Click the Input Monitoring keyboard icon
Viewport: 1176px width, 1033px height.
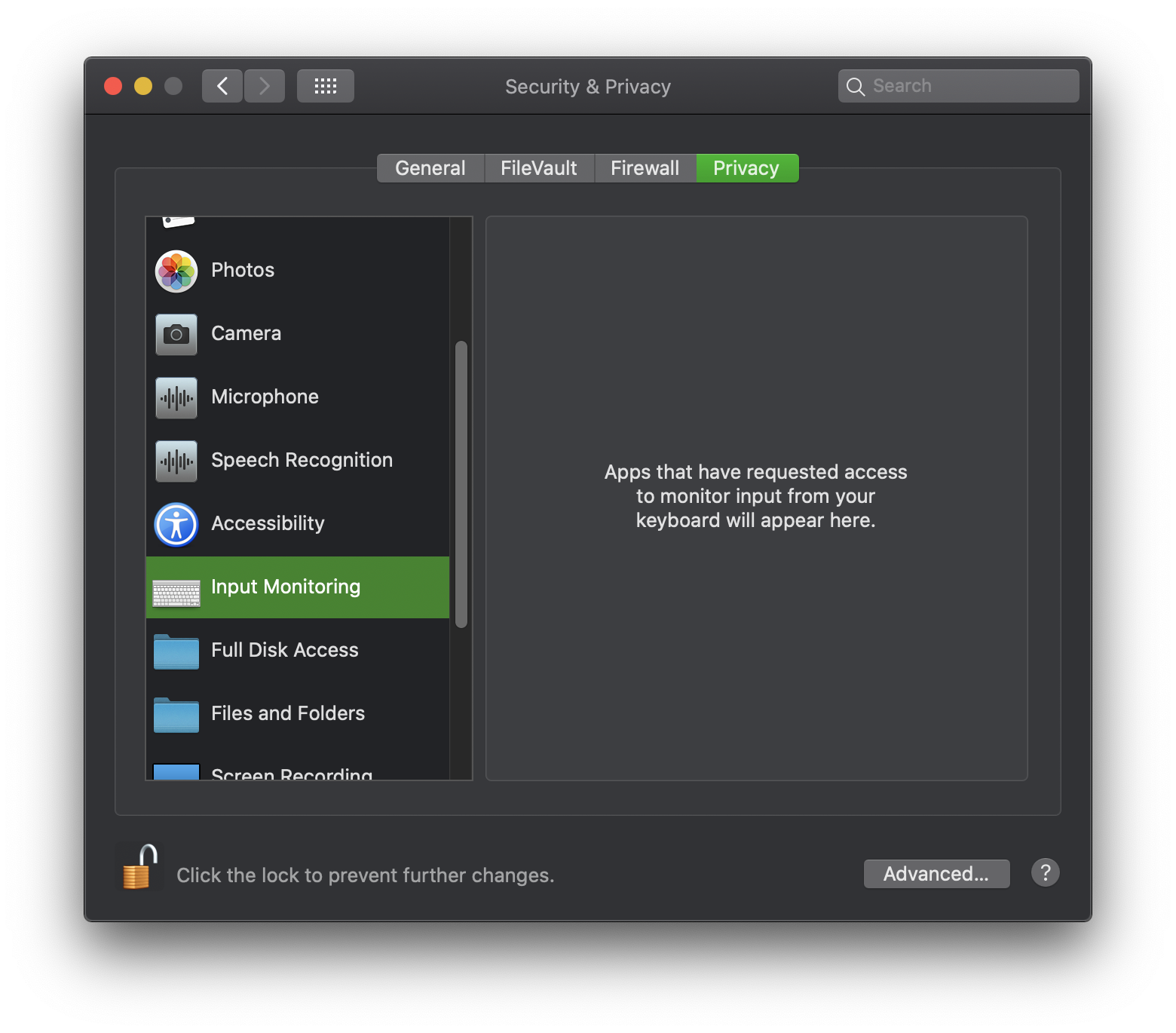pyautogui.click(x=176, y=593)
